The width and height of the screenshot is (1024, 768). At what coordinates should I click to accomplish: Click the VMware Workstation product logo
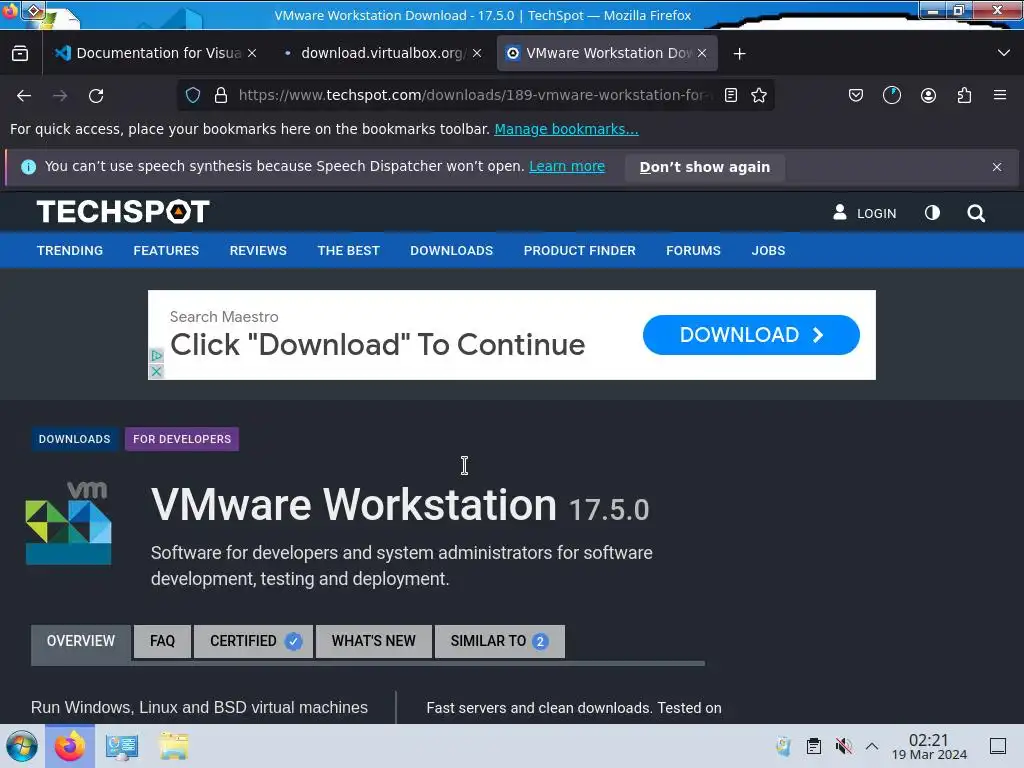tap(69, 523)
